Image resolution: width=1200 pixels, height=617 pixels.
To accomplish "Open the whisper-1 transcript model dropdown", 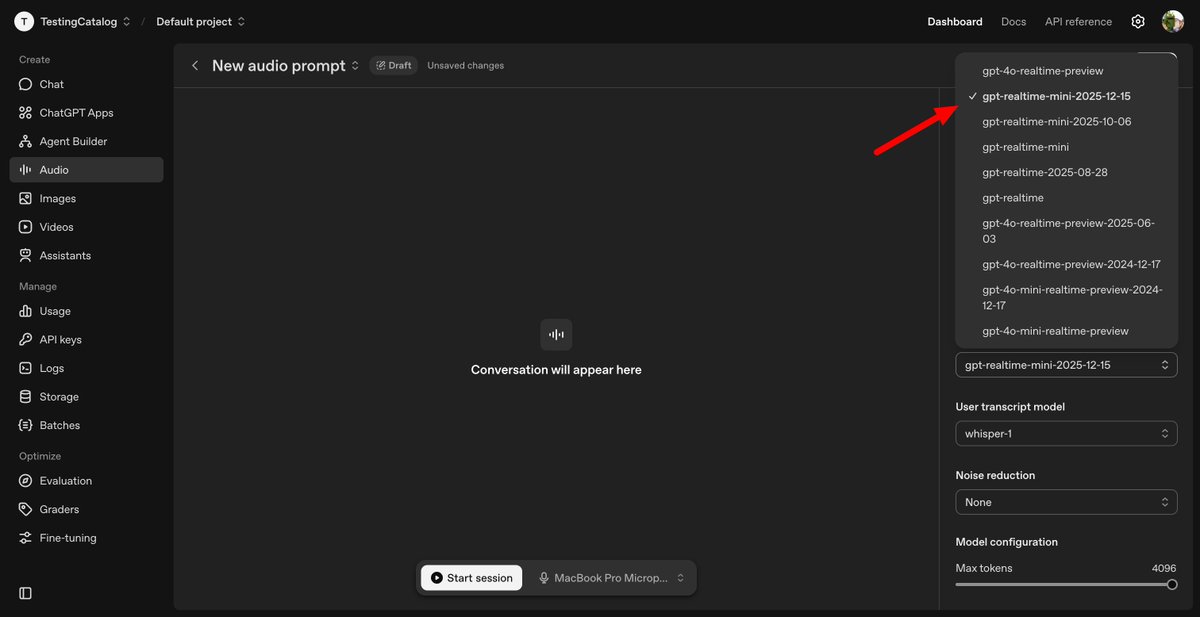I will pos(1066,434).
